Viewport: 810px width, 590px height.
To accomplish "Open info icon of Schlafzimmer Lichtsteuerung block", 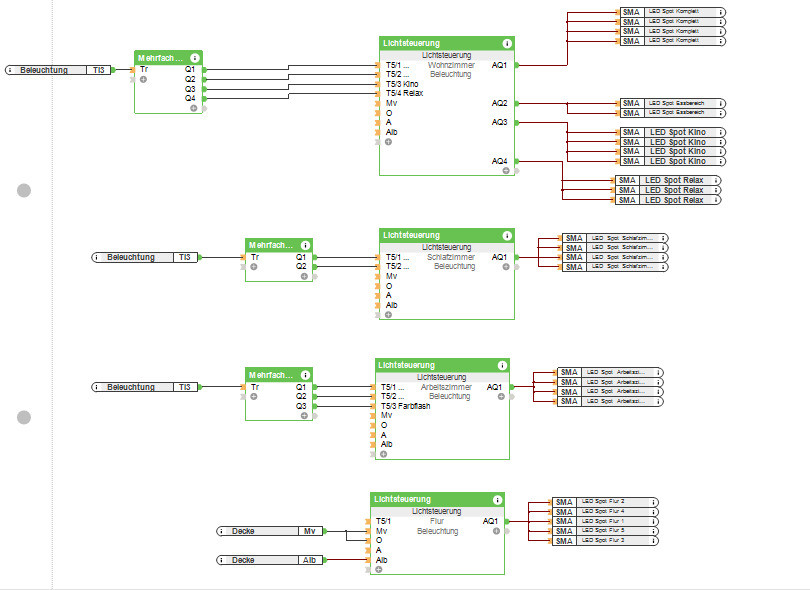I will tap(507, 236).
